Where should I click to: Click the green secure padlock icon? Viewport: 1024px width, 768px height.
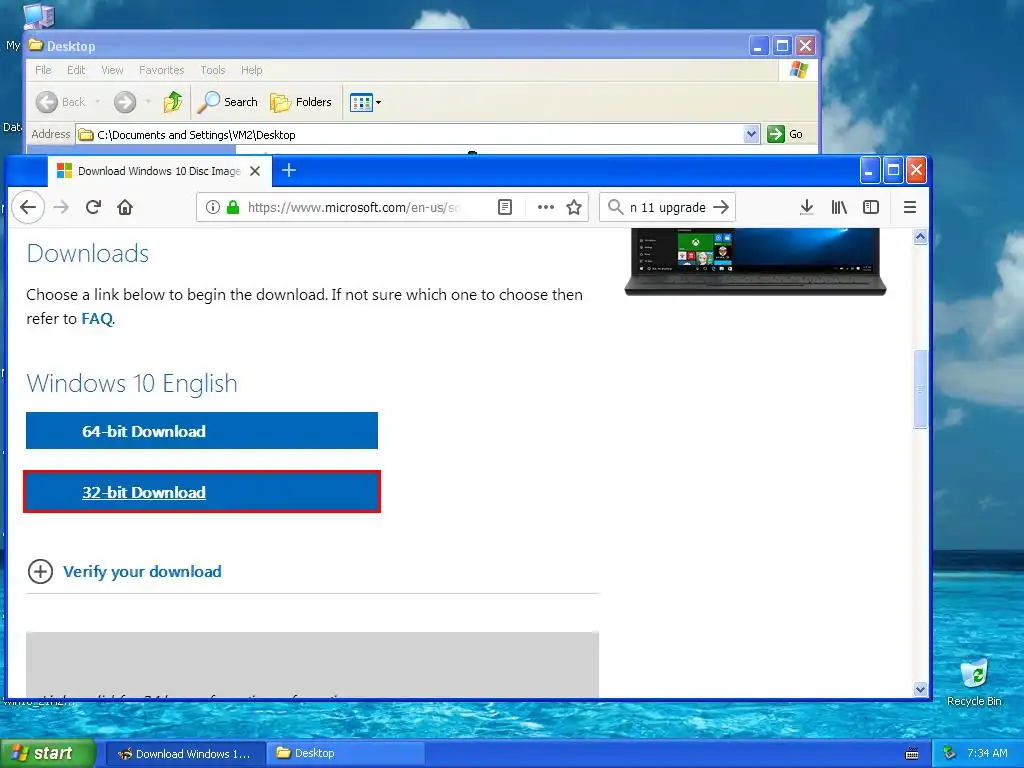tap(232, 207)
